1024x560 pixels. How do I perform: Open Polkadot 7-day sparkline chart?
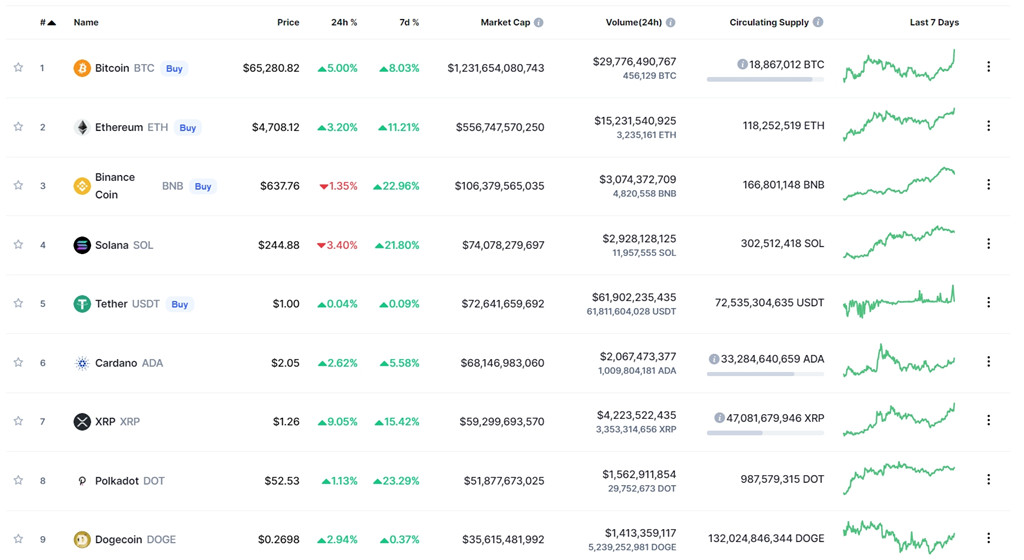click(899, 478)
